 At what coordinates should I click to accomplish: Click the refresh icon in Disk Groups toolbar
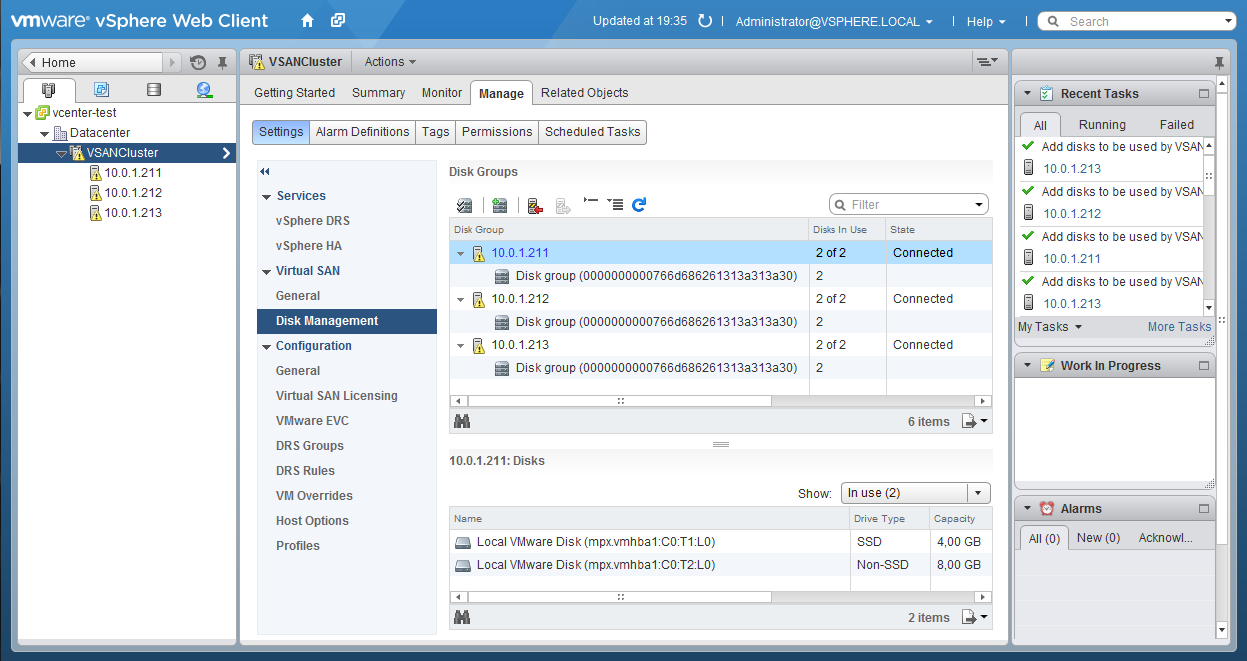click(639, 204)
